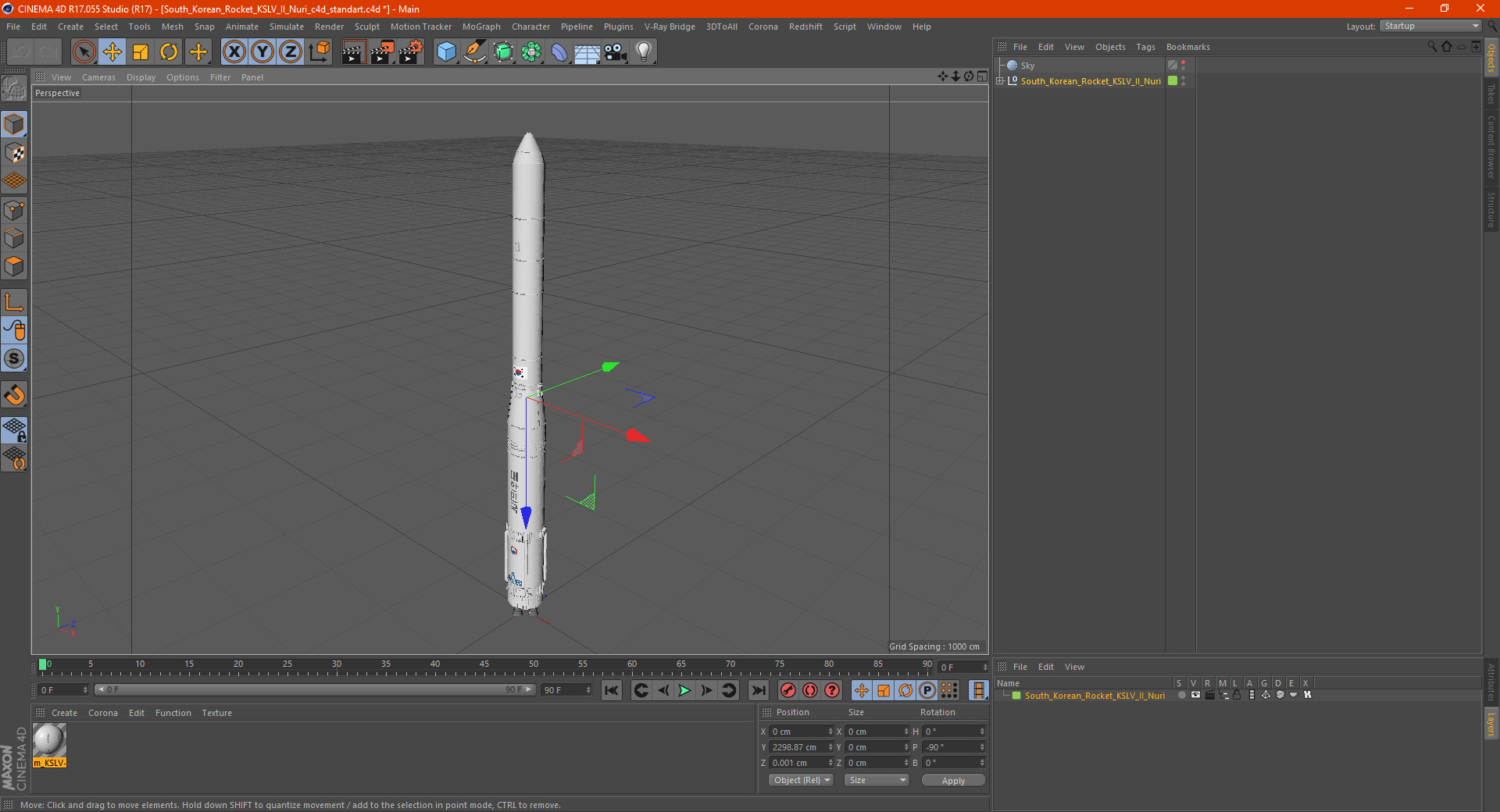1500x812 pixels.
Task: Toggle Rotation key recording button
Action: coord(905,690)
